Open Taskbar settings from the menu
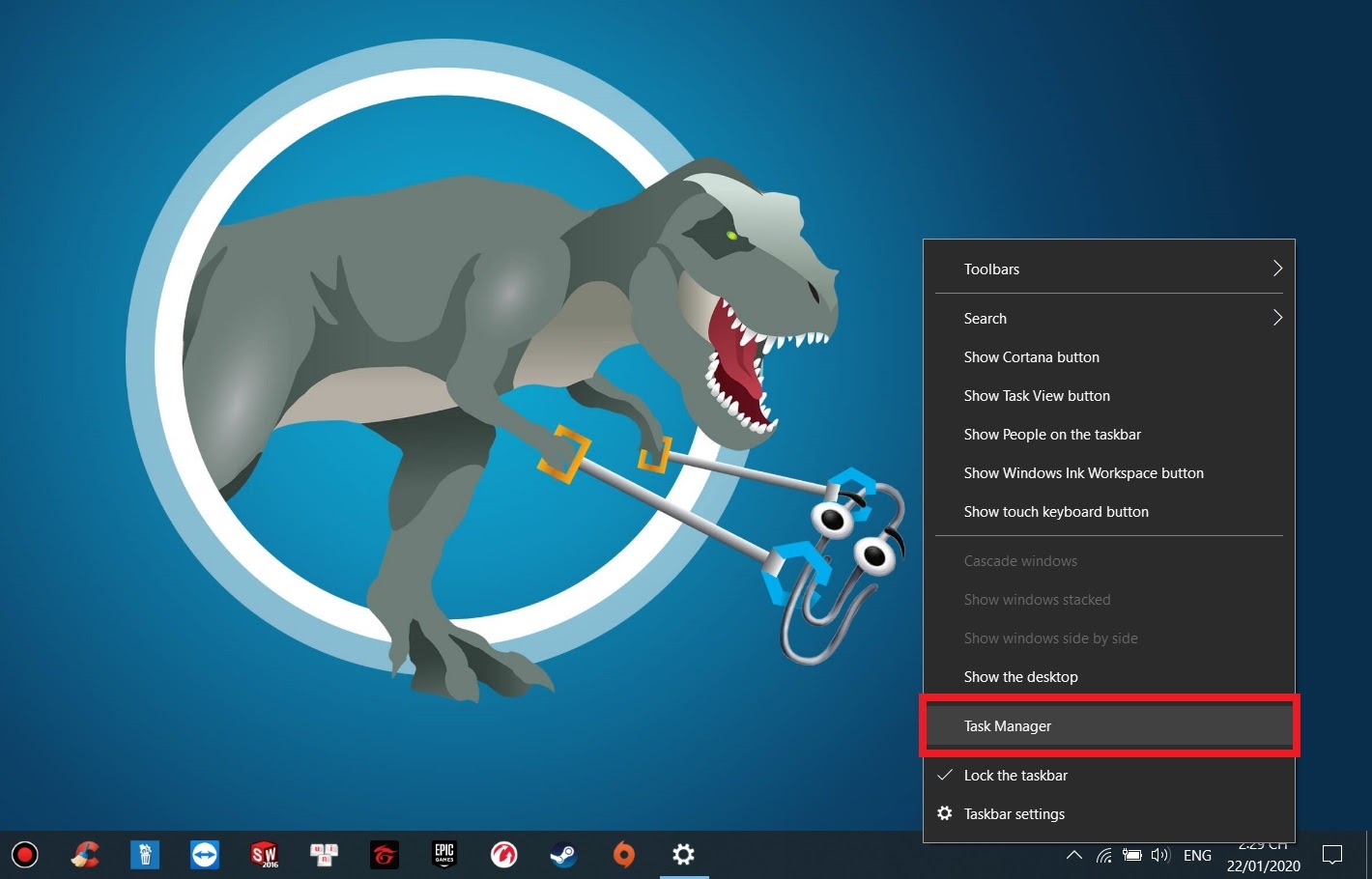 (1109, 814)
